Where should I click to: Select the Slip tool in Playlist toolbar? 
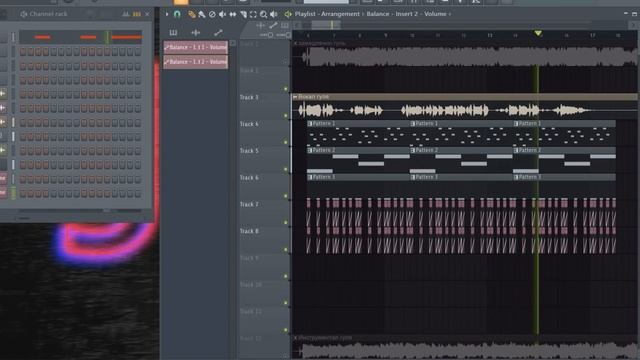tap(233, 15)
